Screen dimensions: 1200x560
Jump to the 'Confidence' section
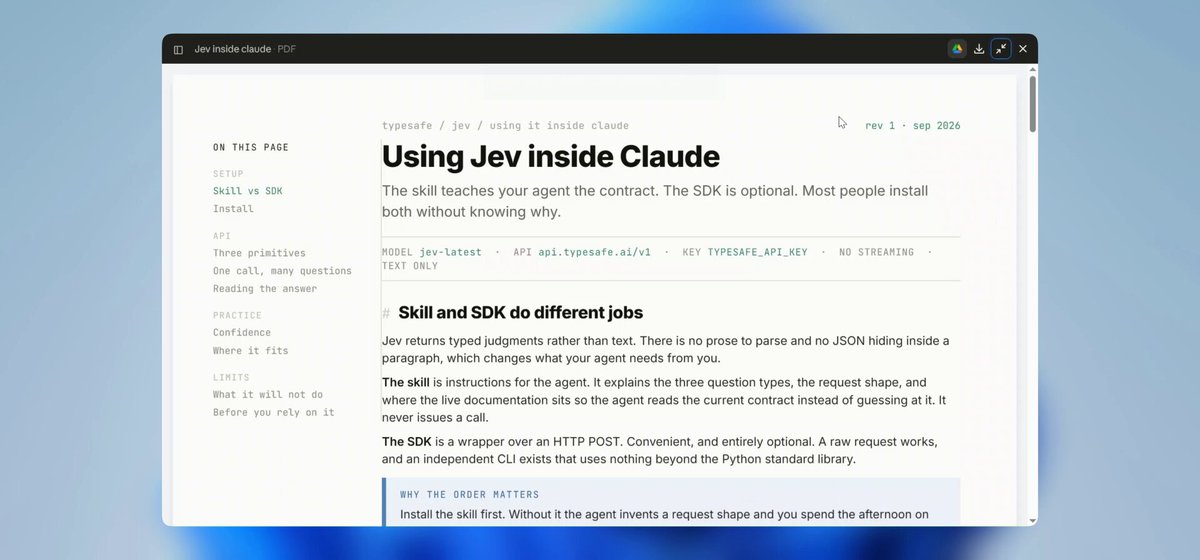coord(242,333)
